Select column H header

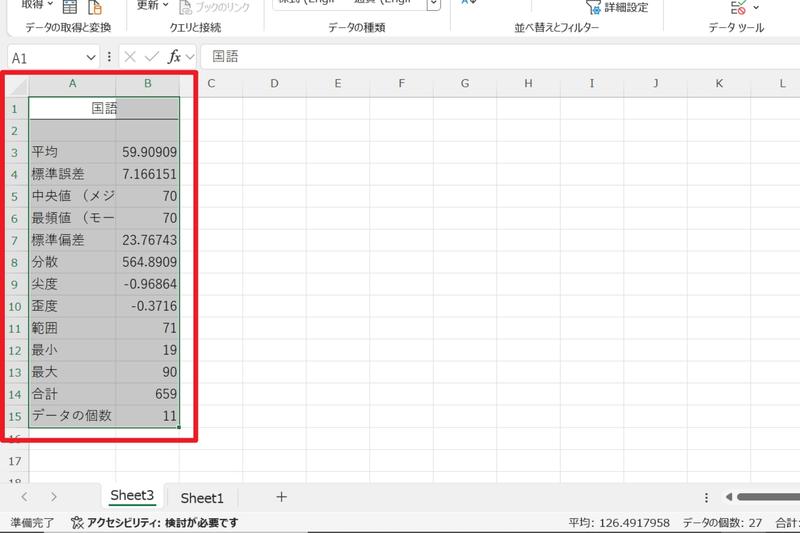(528, 84)
